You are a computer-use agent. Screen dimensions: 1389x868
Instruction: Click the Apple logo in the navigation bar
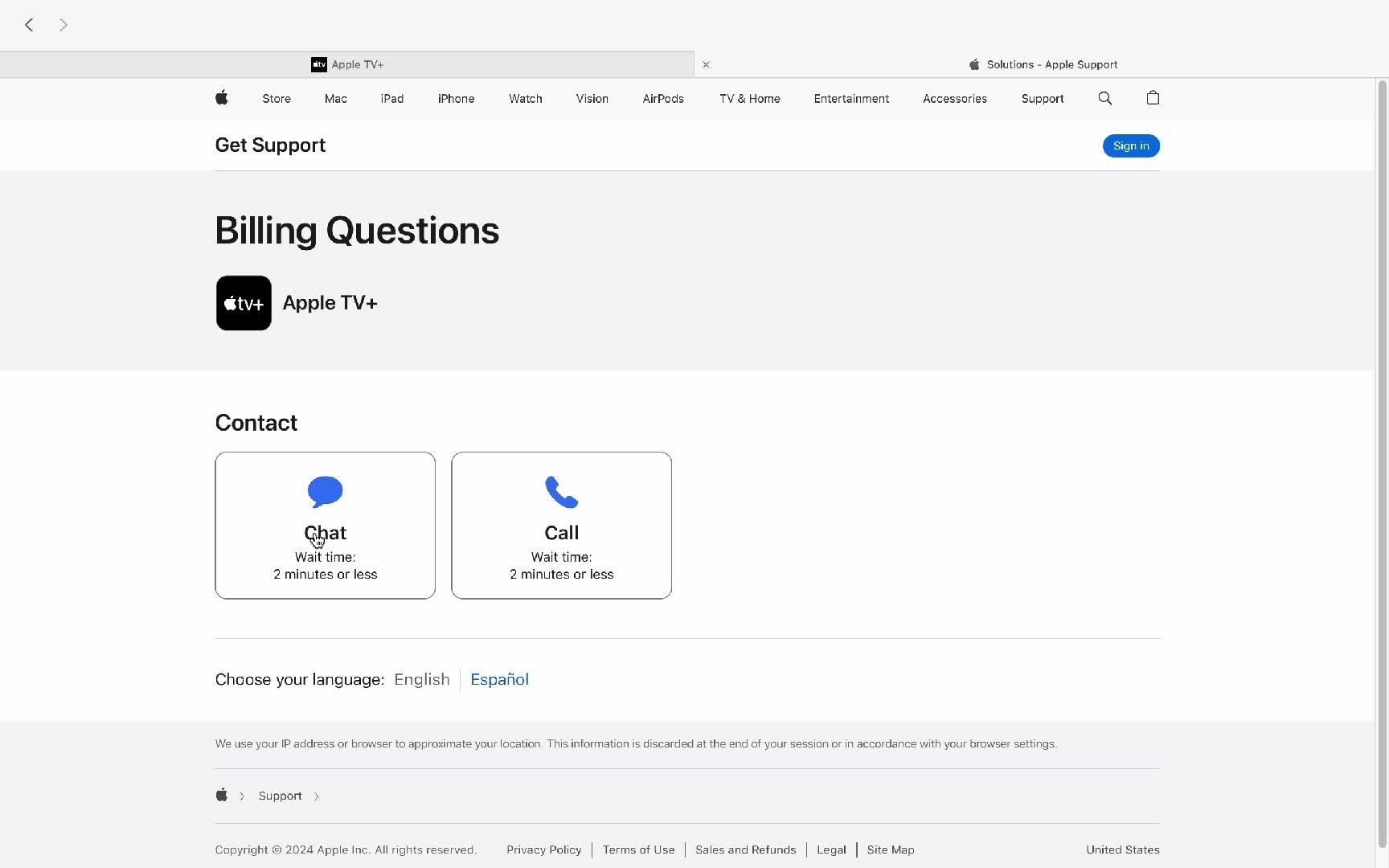coord(222,98)
